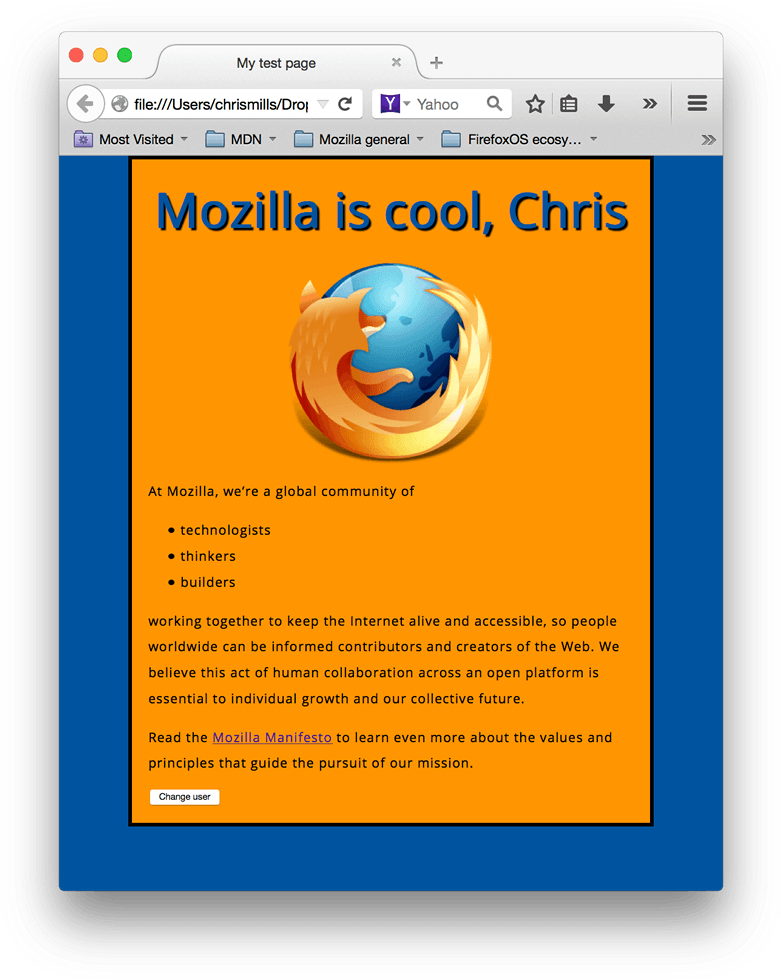The height and width of the screenshot is (980, 781).
Task: Click the Change user button
Action: (184, 797)
